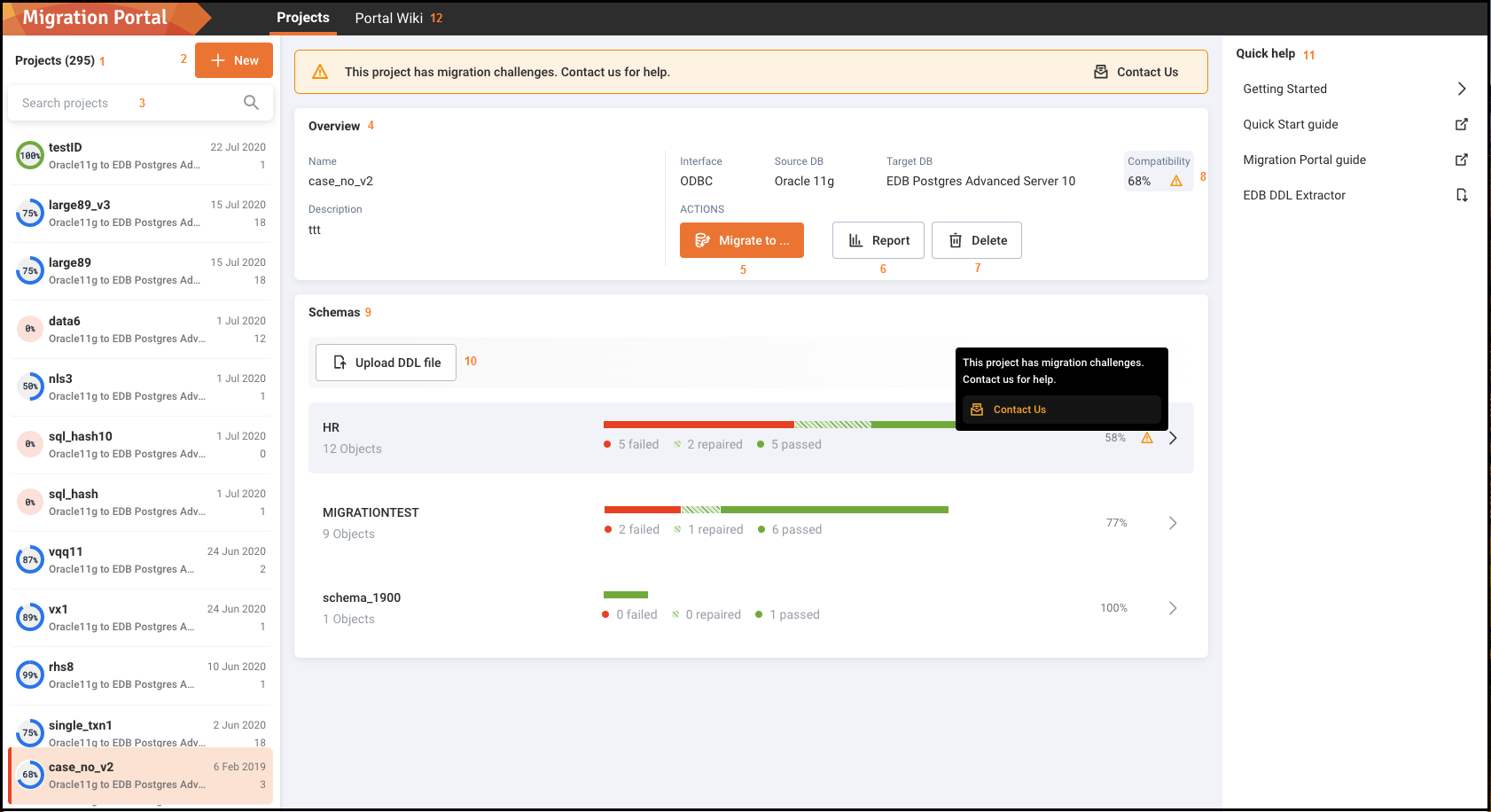Click the schema_1900 green progress bar
Viewport: 1491px width, 812px height.
click(x=626, y=595)
